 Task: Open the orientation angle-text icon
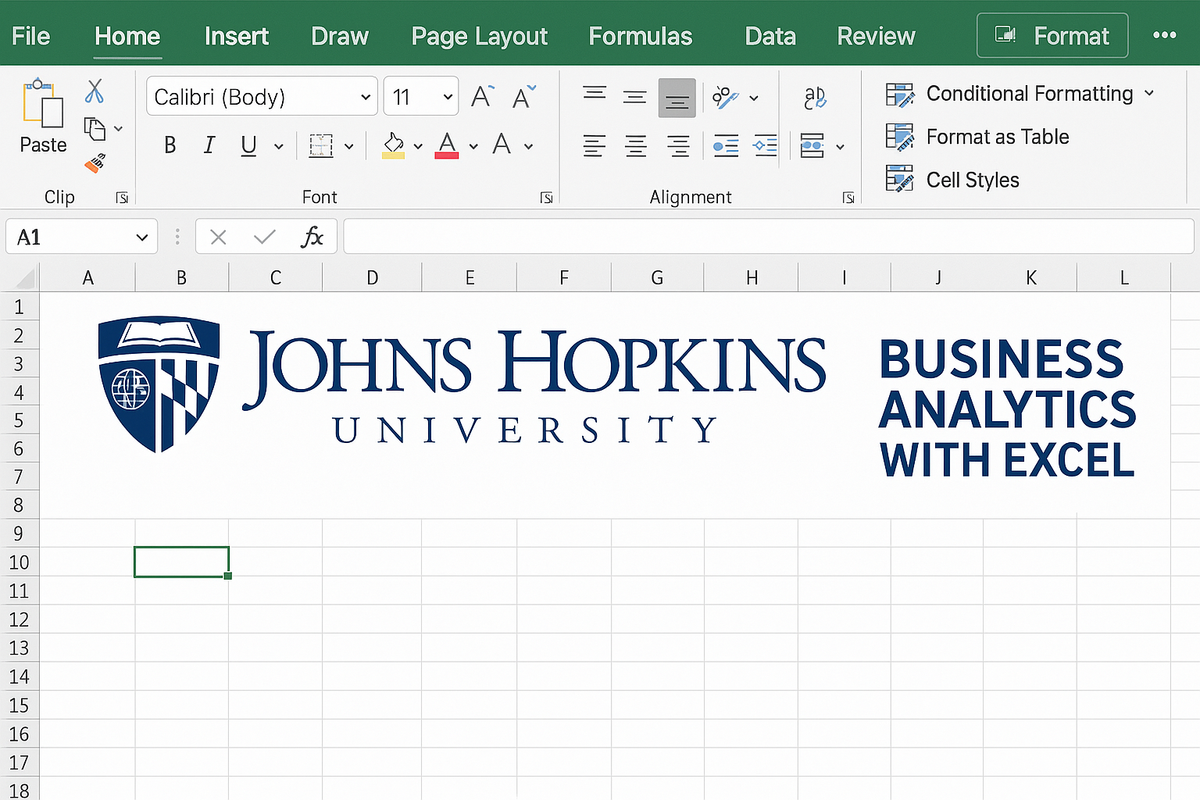point(724,97)
